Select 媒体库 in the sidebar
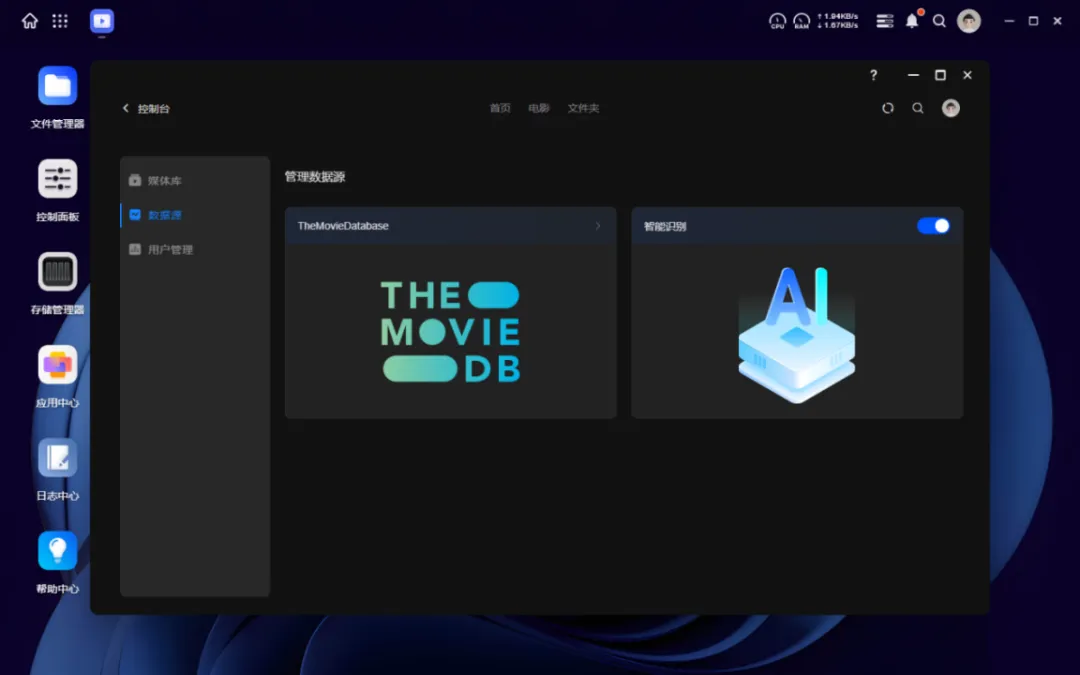The width and height of the screenshot is (1080, 675). click(164, 181)
